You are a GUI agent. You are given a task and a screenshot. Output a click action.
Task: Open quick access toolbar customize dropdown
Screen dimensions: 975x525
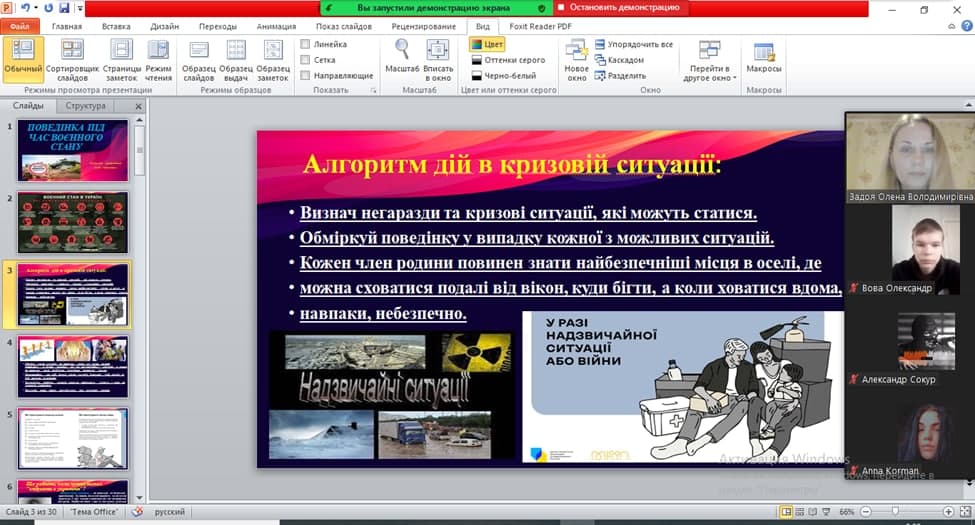[x=80, y=9]
